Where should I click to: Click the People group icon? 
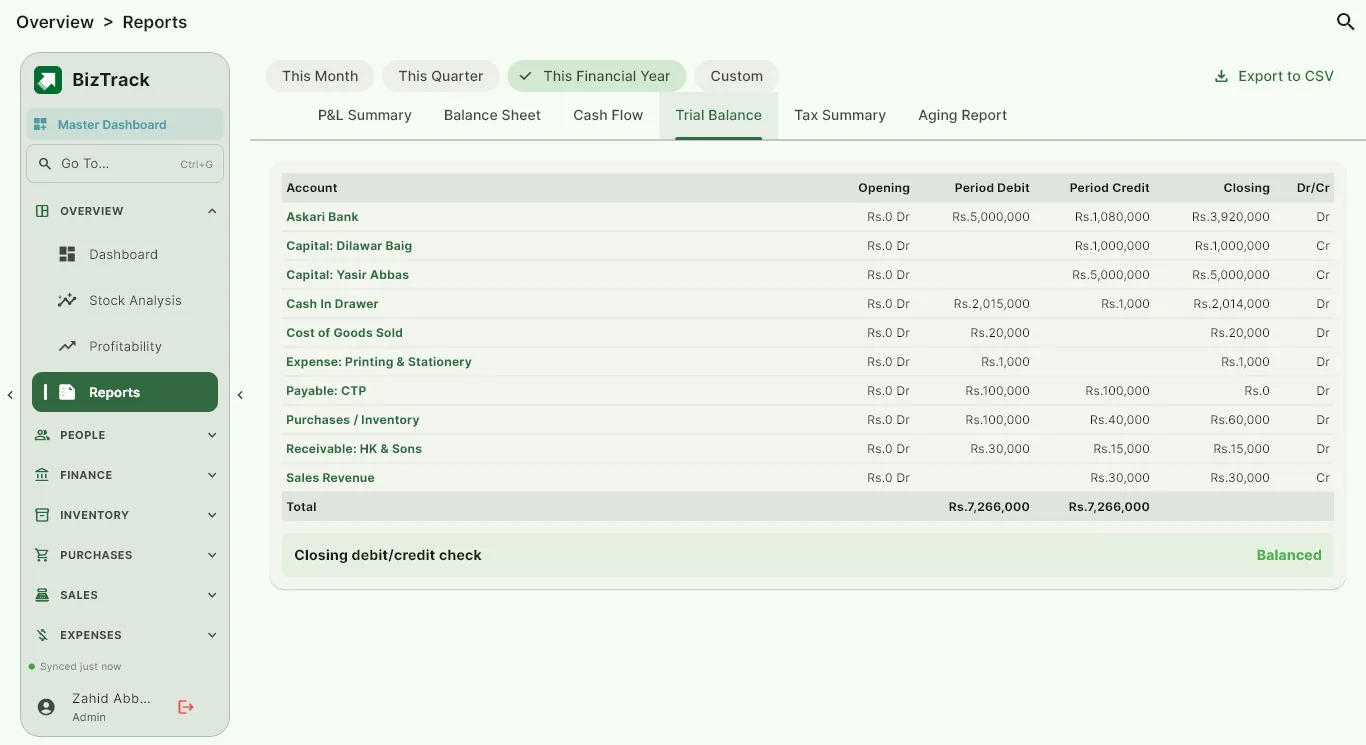[x=42, y=435]
